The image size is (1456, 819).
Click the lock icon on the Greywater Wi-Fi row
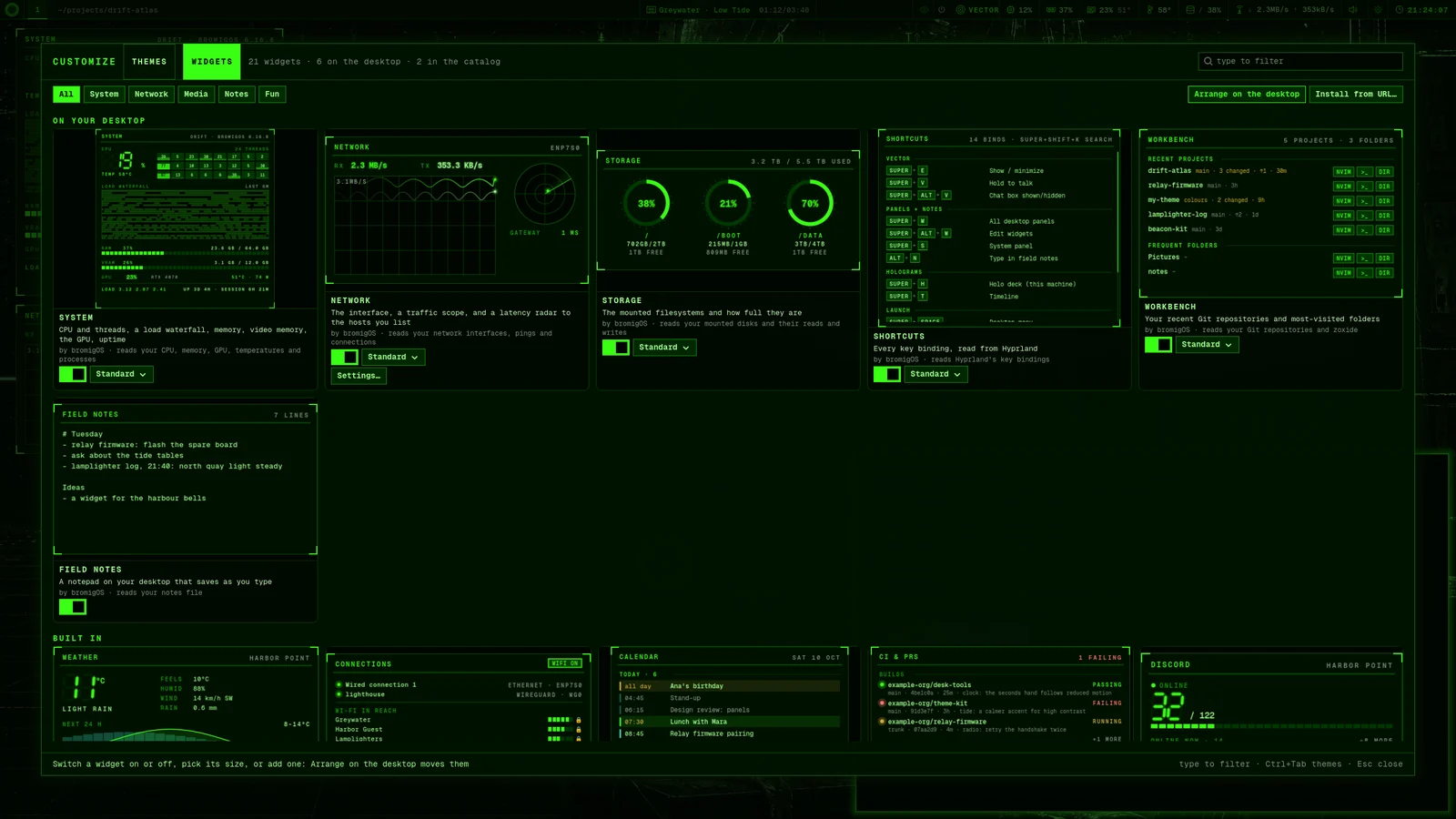578,720
